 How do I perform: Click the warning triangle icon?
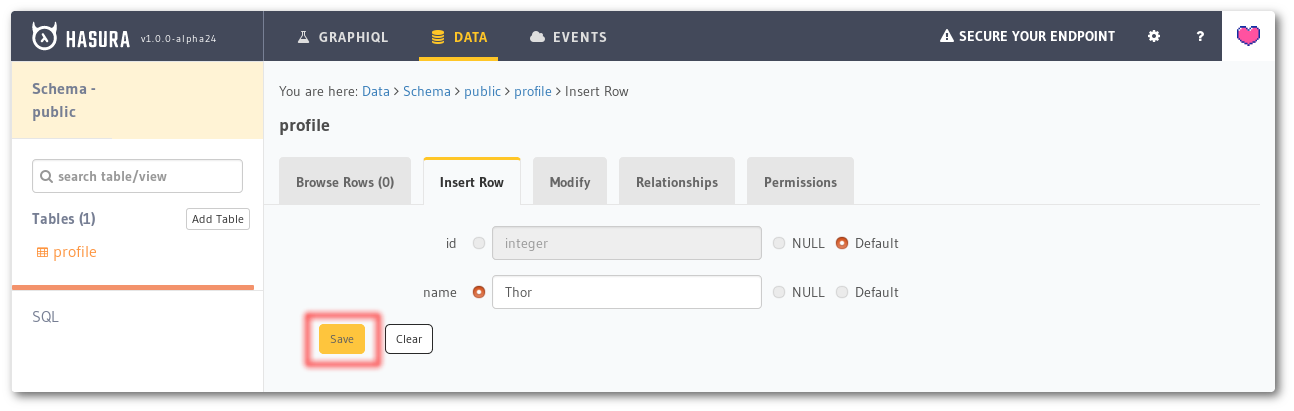[x=946, y=37]
